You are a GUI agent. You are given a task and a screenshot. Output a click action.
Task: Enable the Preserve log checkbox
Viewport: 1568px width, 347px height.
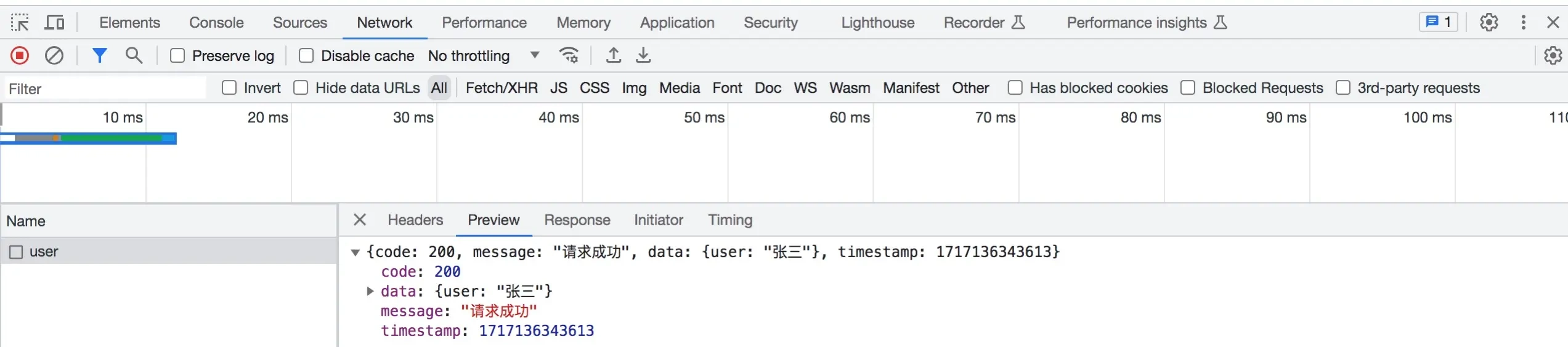click(x=177, y=56)
